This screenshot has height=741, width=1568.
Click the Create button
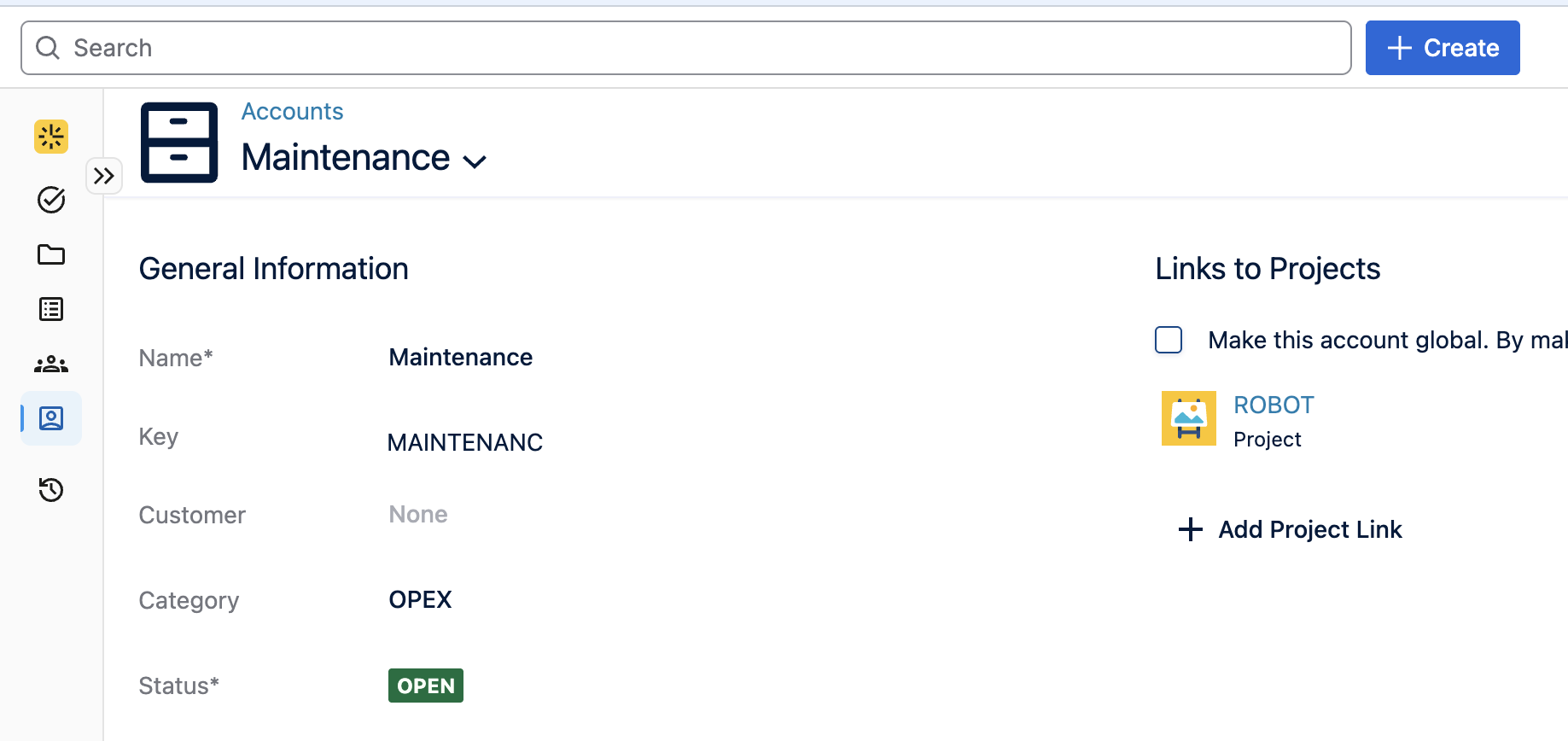(1443, 48)
